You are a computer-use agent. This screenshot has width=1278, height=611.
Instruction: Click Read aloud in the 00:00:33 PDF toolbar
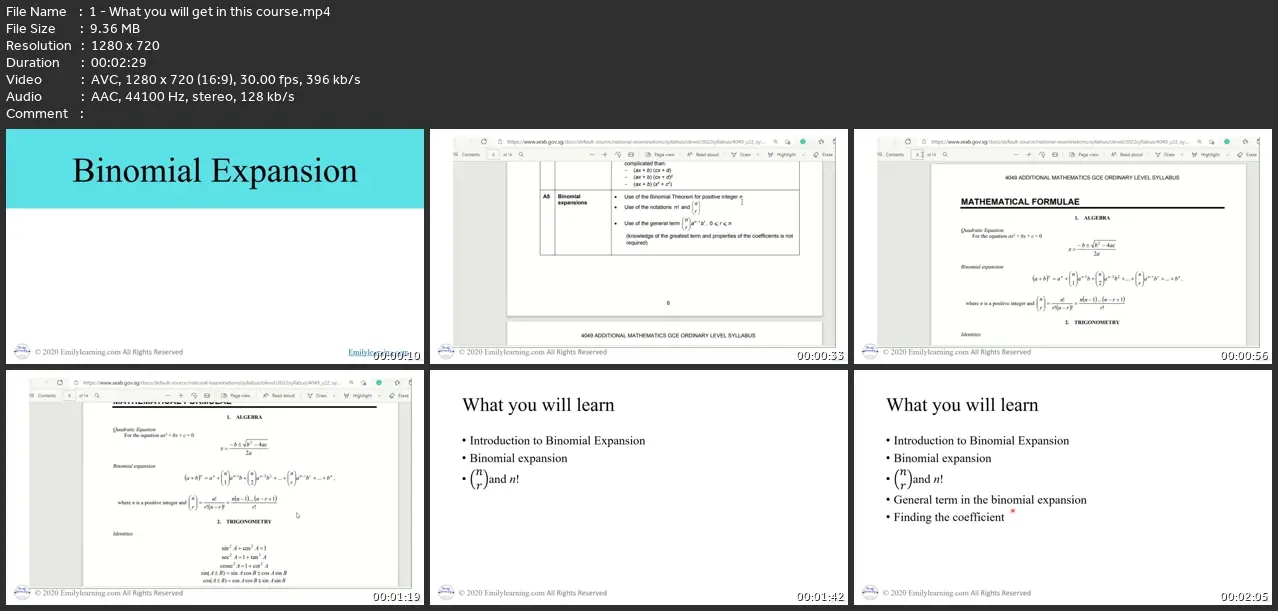pos(702,154)
